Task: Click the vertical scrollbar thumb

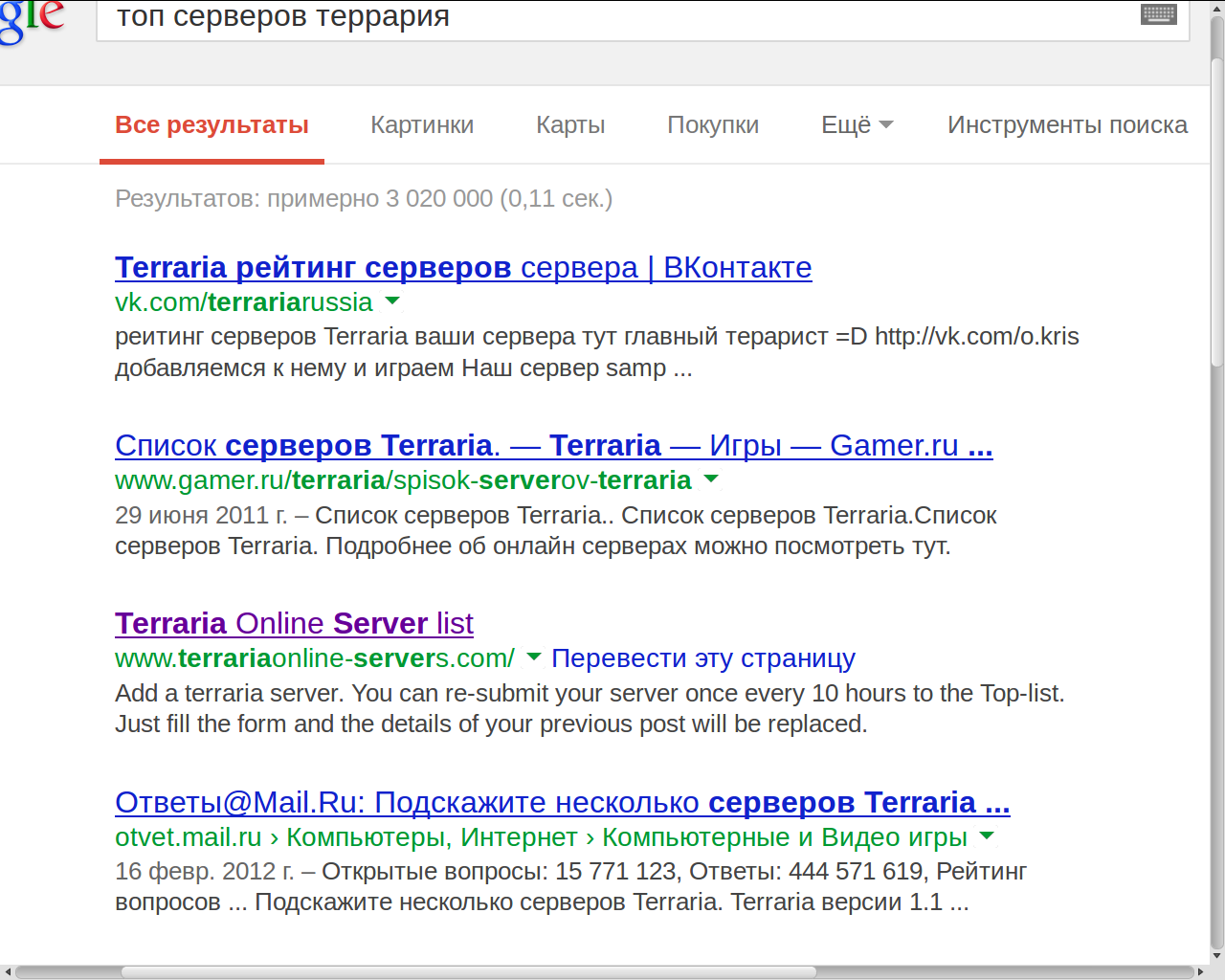Action: 1217,212
